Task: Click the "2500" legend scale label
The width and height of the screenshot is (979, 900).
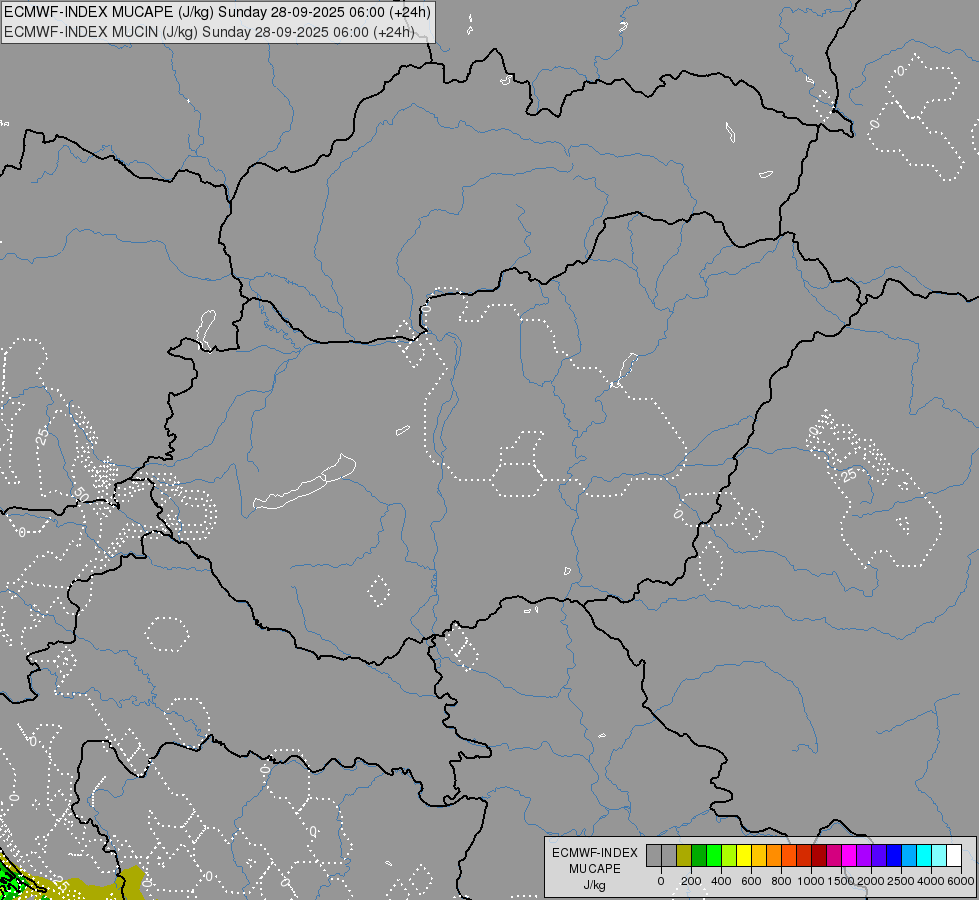Action: (900, 881)
